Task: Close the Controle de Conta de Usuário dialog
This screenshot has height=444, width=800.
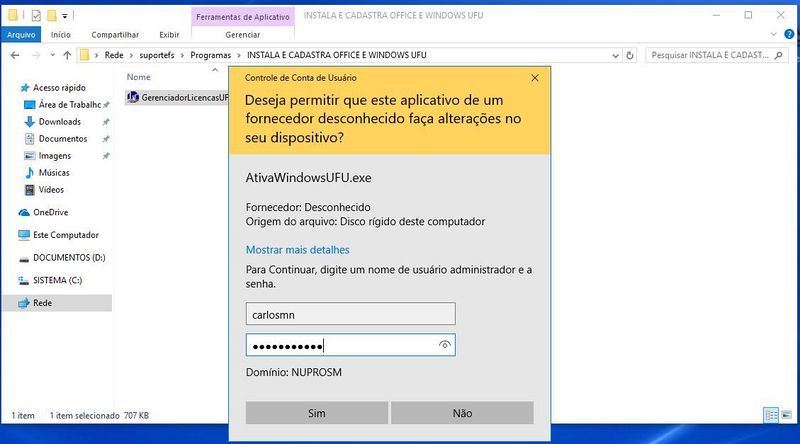Action: (x=535, y=78)
